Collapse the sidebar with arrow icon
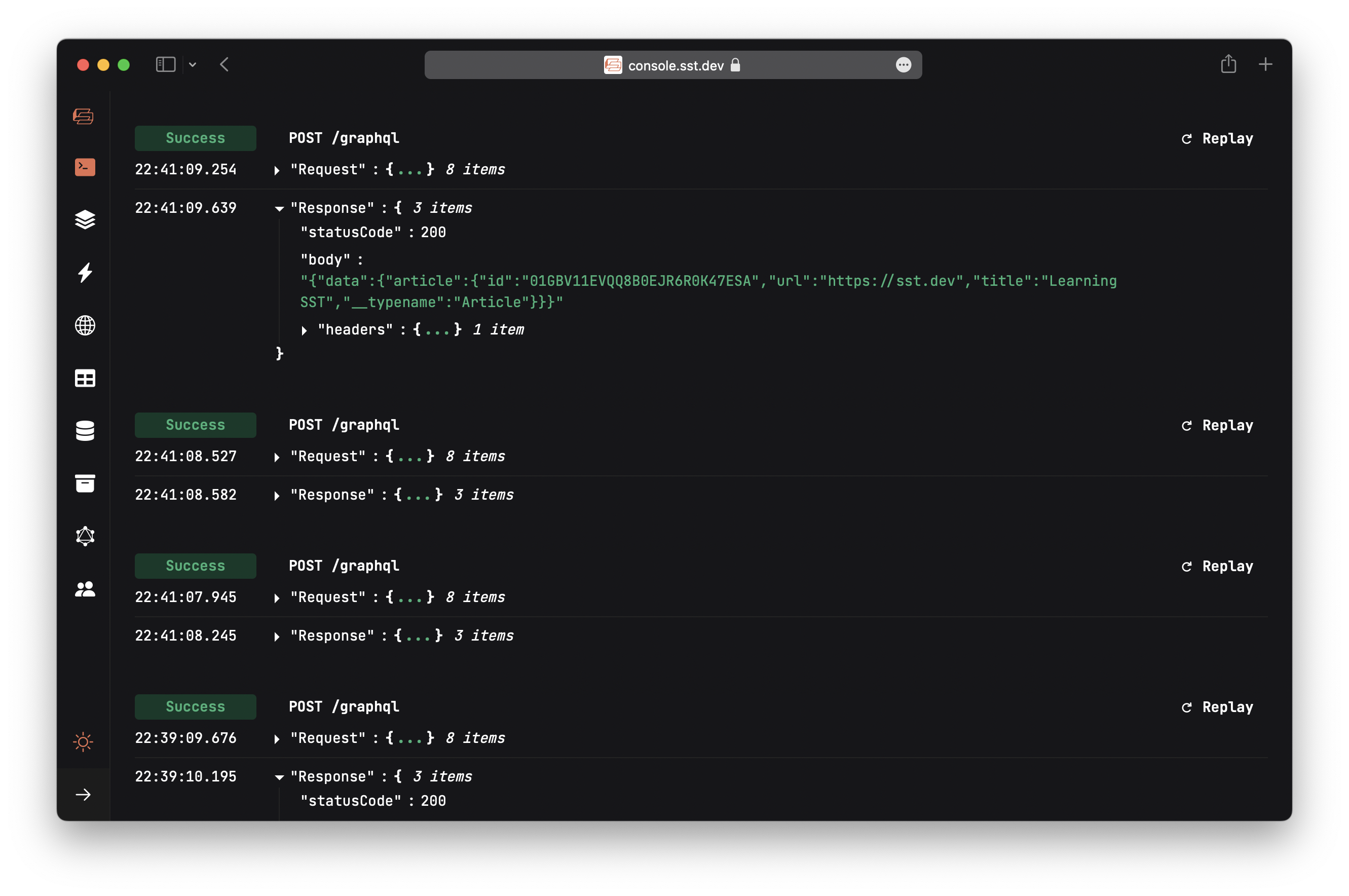This screenshot has width=1349, height=896. [x=84, y=794]
